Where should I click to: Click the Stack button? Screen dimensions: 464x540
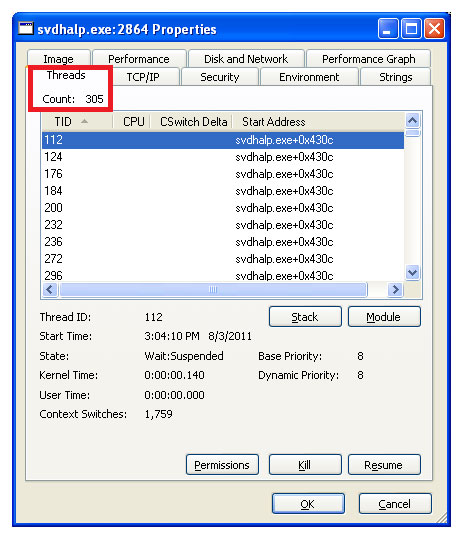click(x=305, y=316)
